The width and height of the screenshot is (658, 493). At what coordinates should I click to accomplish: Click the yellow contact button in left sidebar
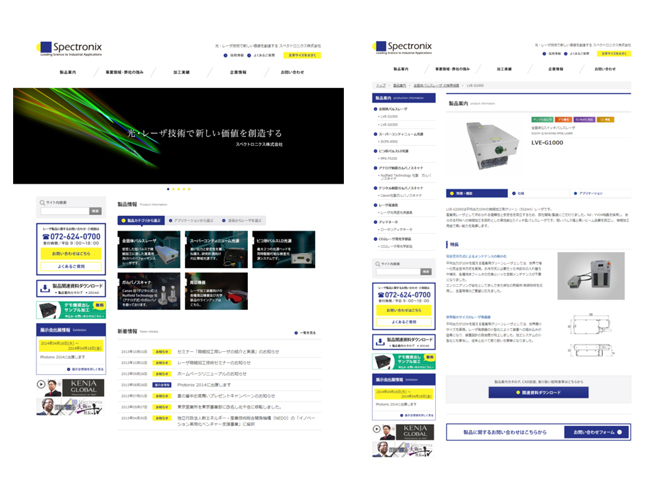(x=70, y=254)
